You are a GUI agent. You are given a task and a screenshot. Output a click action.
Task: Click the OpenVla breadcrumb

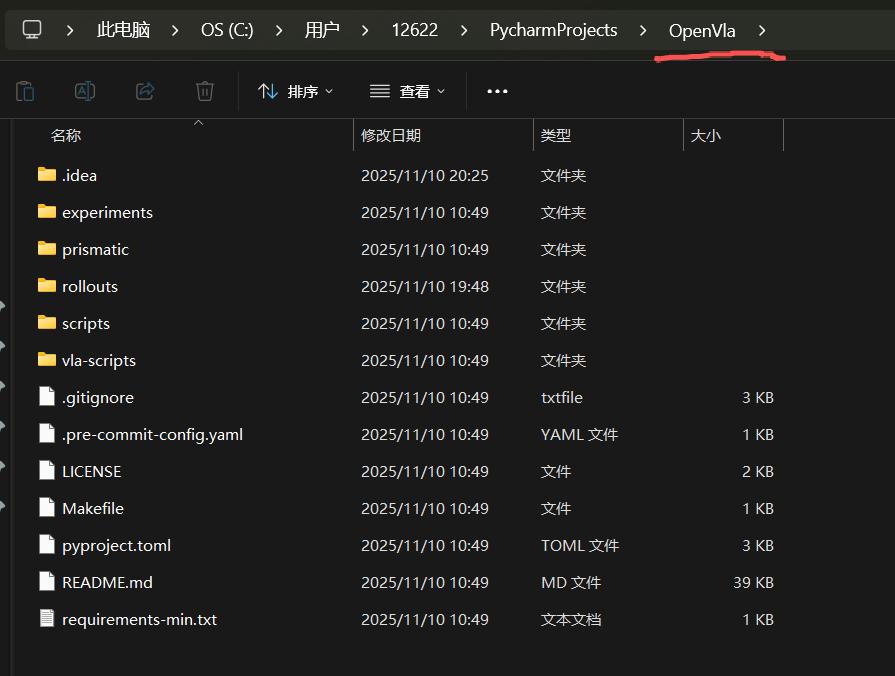tap(702, 30)
